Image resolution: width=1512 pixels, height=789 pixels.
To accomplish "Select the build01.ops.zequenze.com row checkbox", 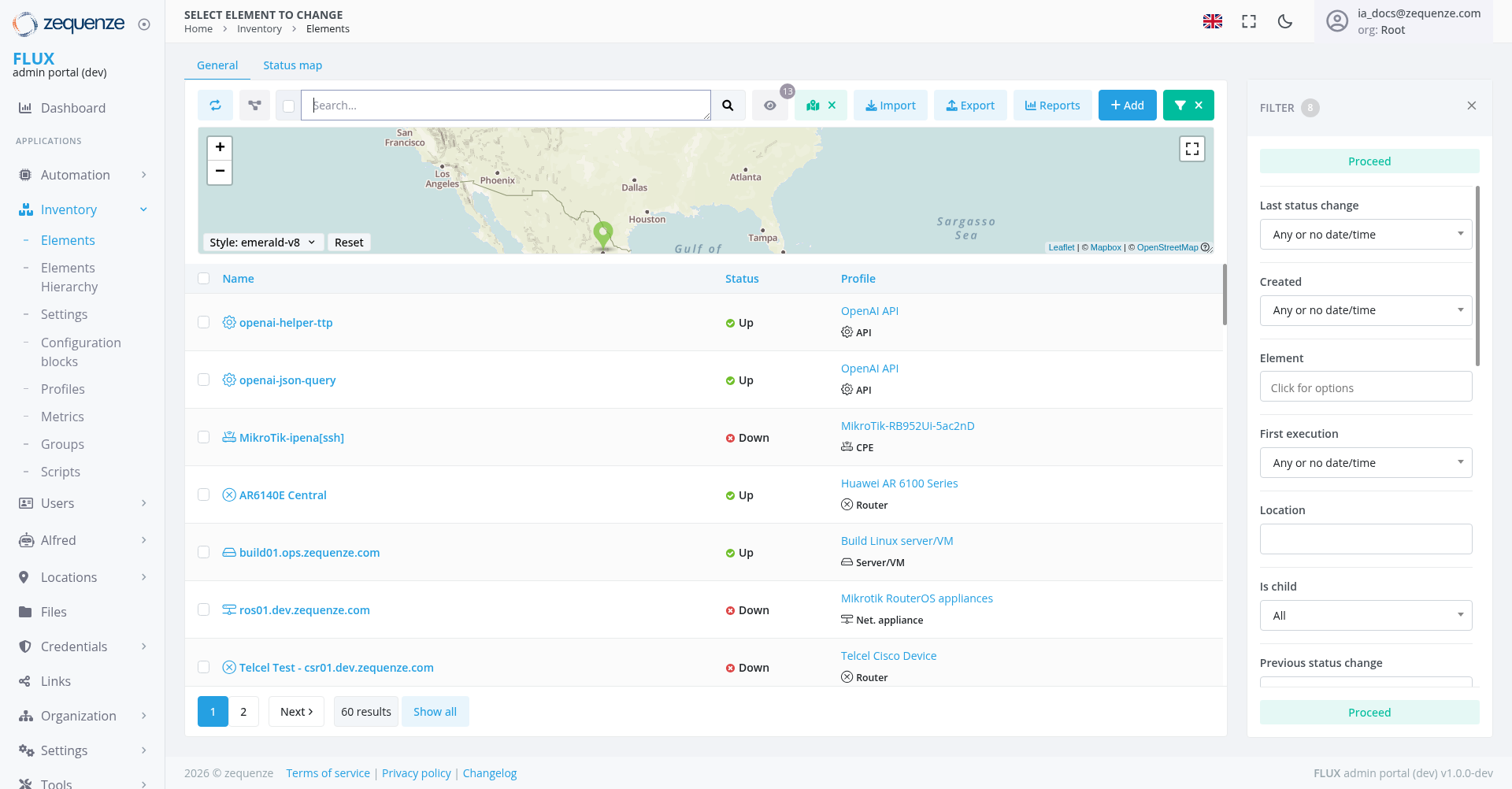I will coord(204,552).
